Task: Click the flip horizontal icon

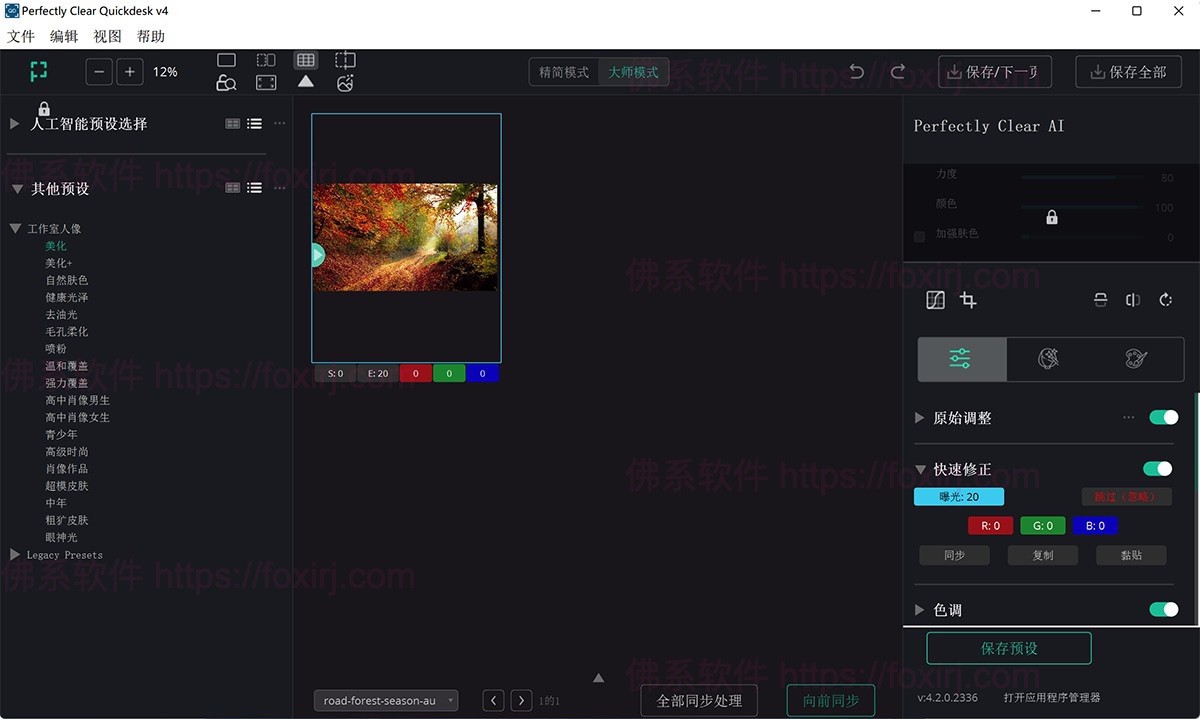Action: (1133, 300)
